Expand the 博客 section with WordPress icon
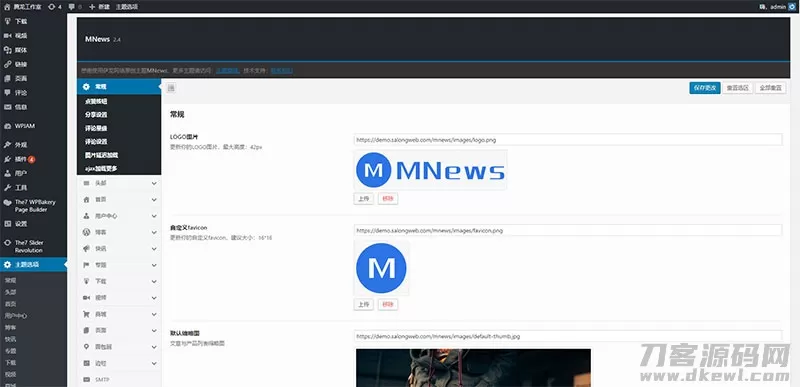Screen dimensions: 800x387 coord(119,232)
